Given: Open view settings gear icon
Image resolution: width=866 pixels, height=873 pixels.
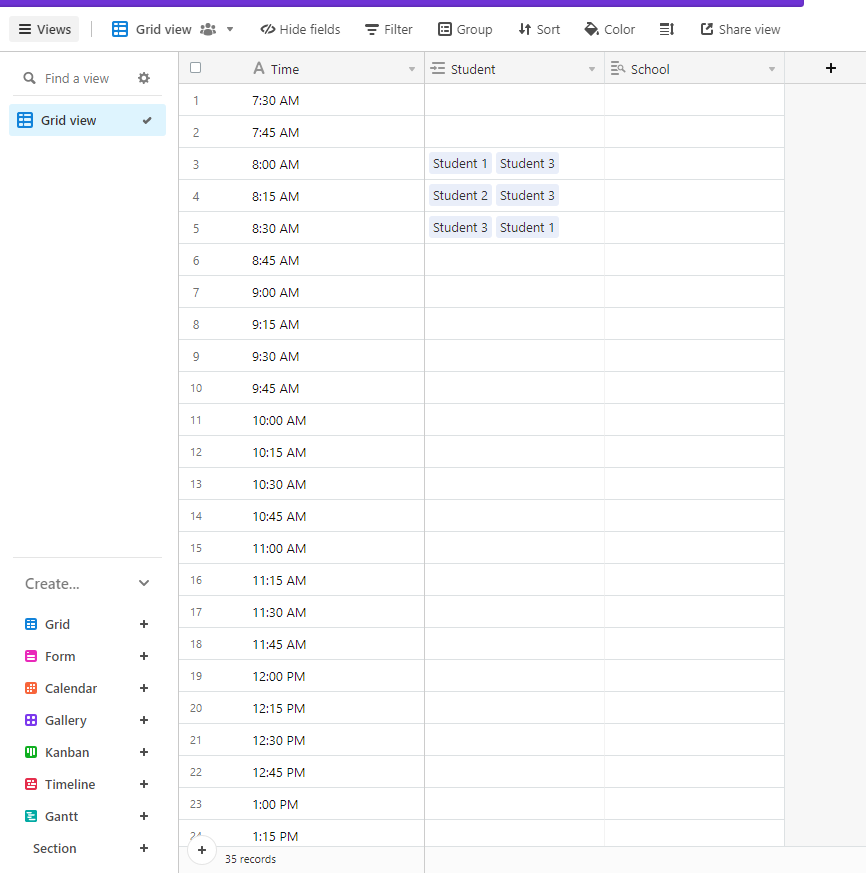Looking at the screenshot, I should [144, 78].
